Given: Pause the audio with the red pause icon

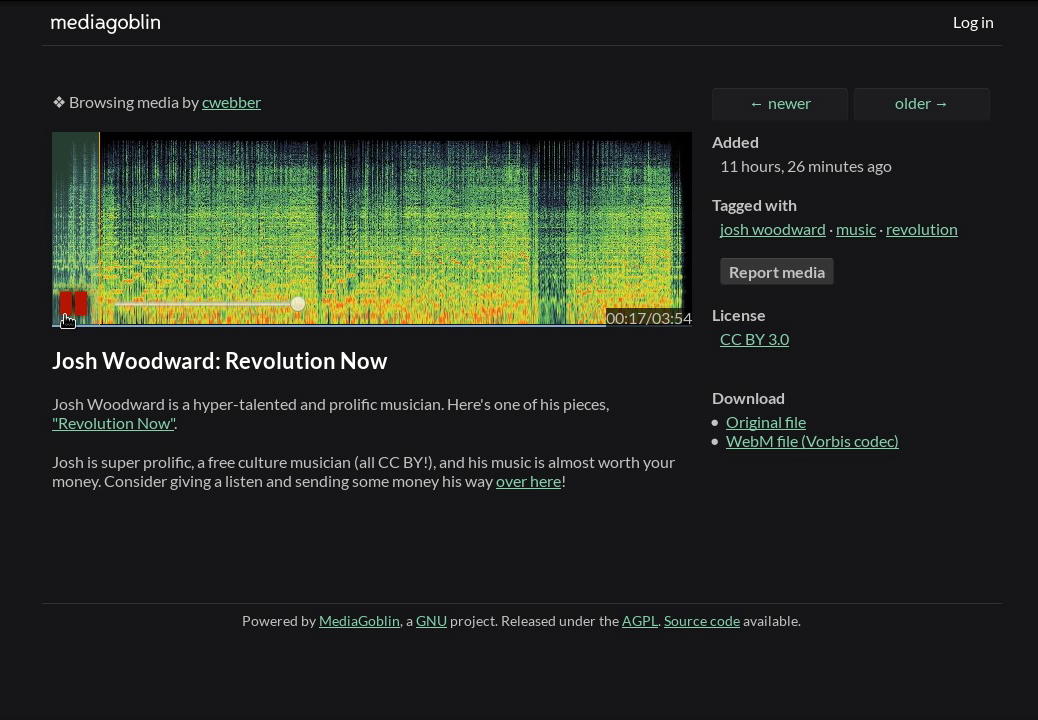Looking at the screenshot, I should point(73,303).
